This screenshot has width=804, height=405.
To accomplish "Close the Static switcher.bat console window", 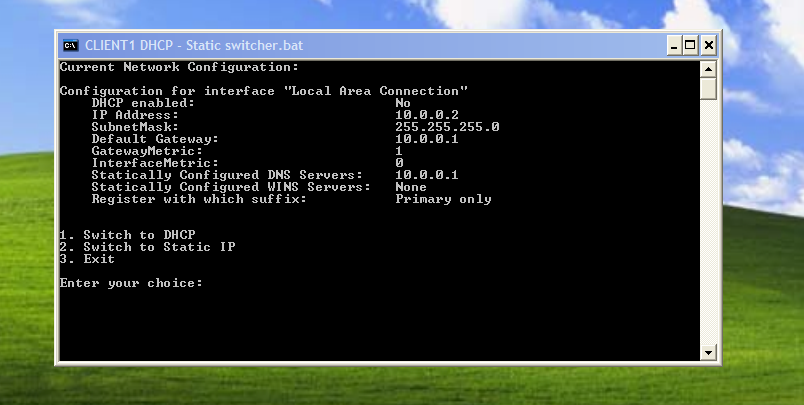I will 708,46.
